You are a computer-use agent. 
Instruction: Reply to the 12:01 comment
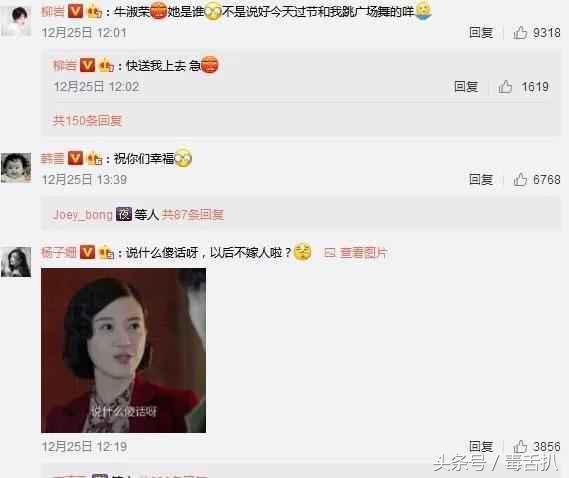coord(481,33)
